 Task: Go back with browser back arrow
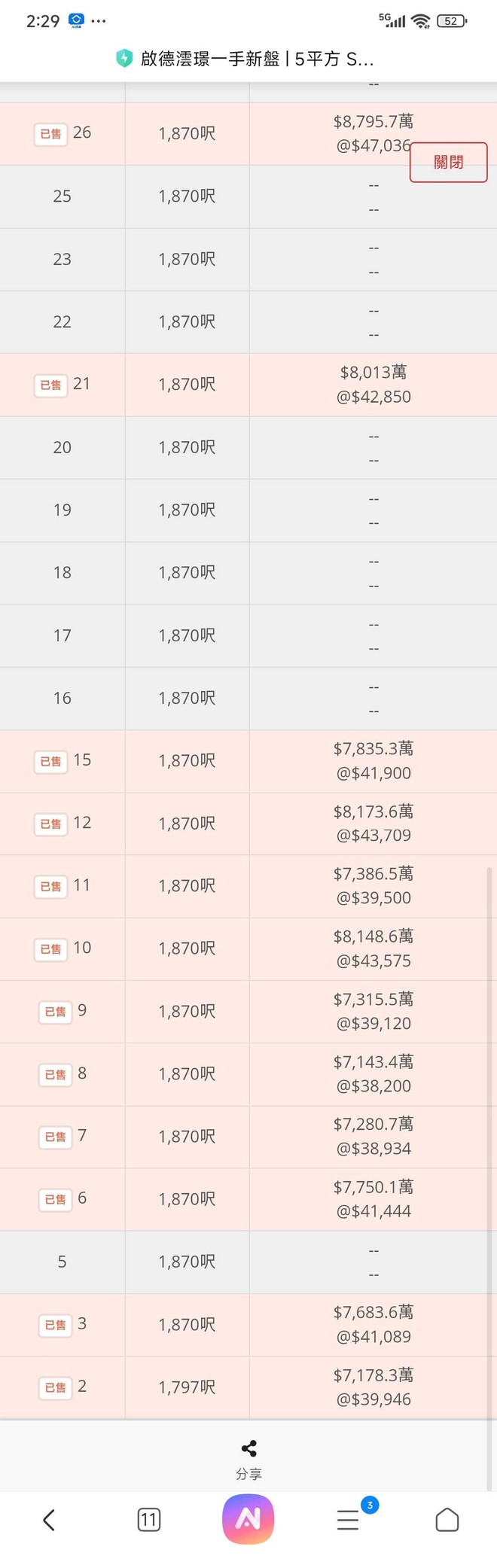49,1520
